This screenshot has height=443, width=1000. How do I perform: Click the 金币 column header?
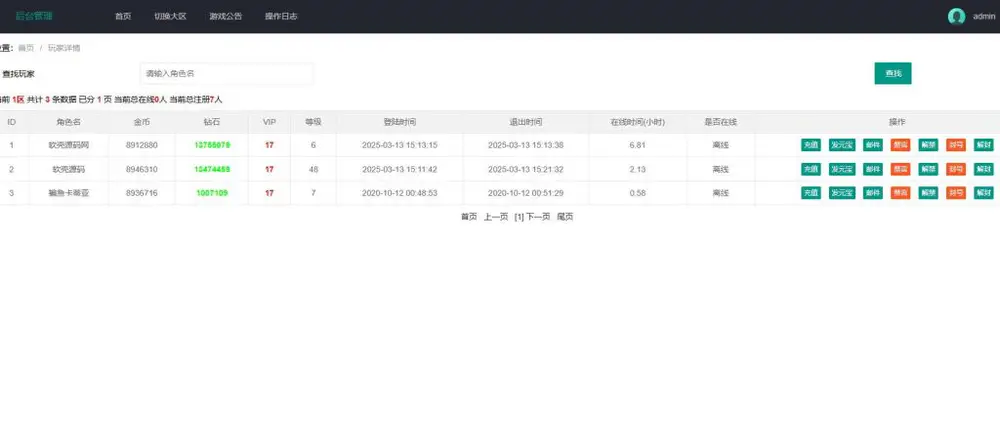[x=142, y=122]
